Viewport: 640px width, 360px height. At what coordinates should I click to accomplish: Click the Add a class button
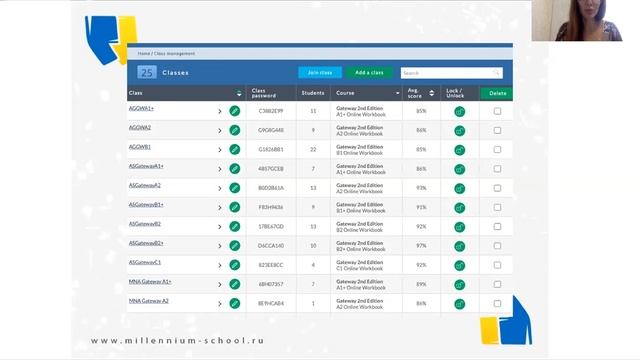[x=369, y=73]
